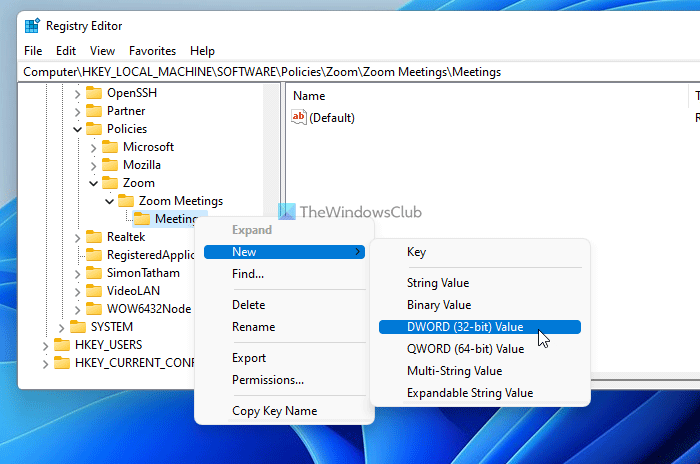Viewport: 700px width, 464px height.
Task: Expand the OpenSSH key
Action: pos(77,94)
